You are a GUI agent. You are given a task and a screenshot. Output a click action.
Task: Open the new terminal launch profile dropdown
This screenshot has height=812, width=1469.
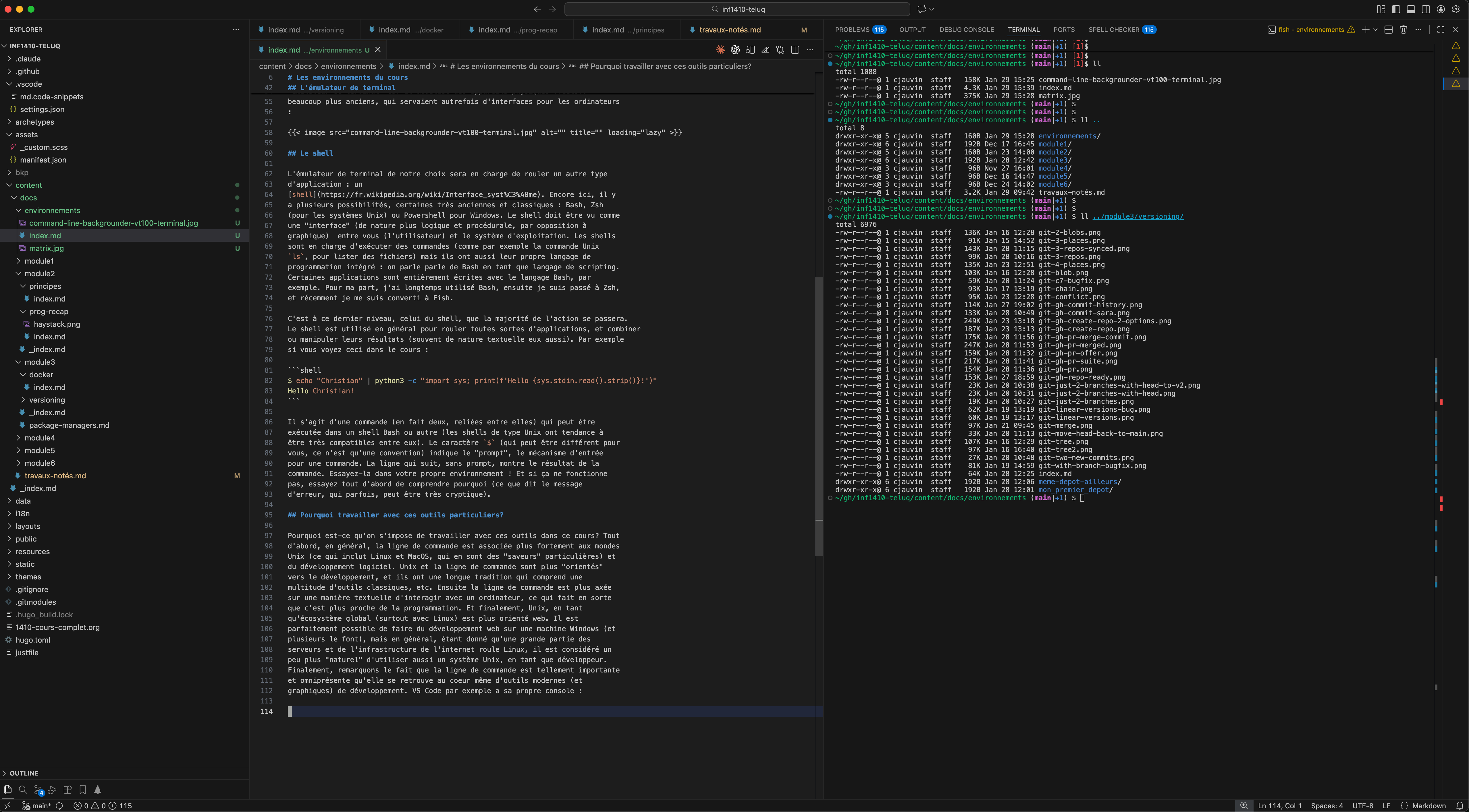click(1375, 30)
